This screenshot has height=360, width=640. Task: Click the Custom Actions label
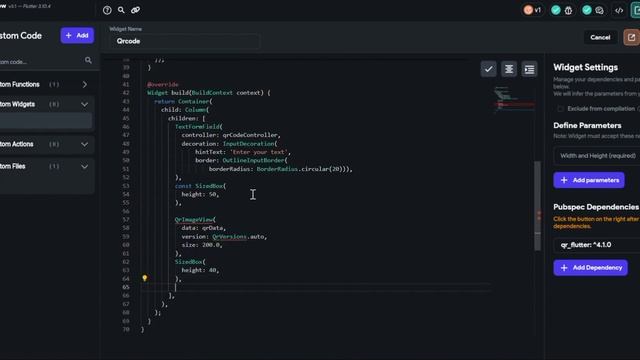pos(17,144)
